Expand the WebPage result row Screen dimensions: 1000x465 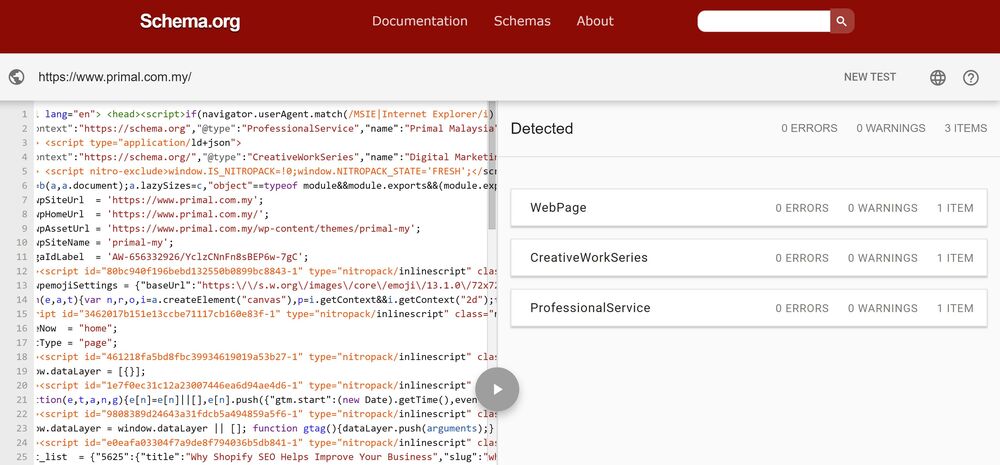(749, 208)
